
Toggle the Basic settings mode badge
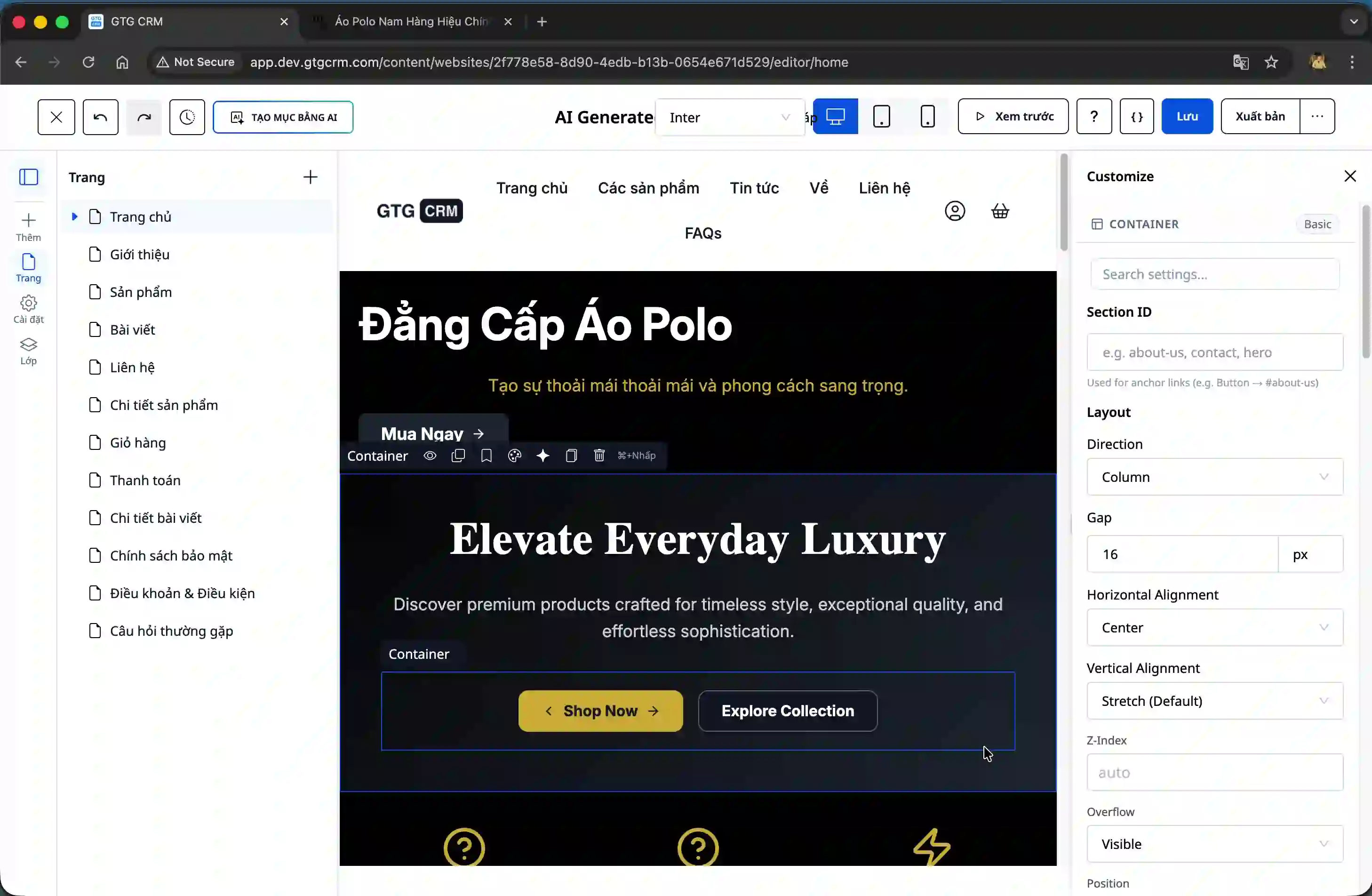[1317, 224]
